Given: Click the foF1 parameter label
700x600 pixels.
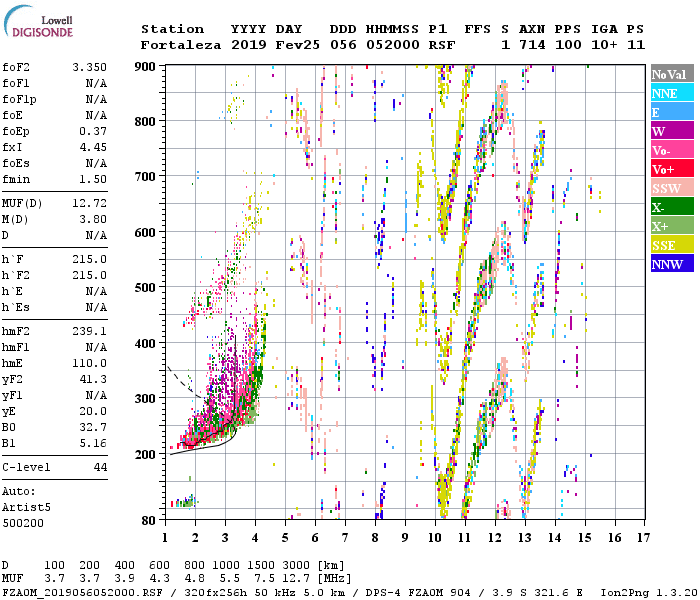Looking at the screenshot, I should coord(16,83).
